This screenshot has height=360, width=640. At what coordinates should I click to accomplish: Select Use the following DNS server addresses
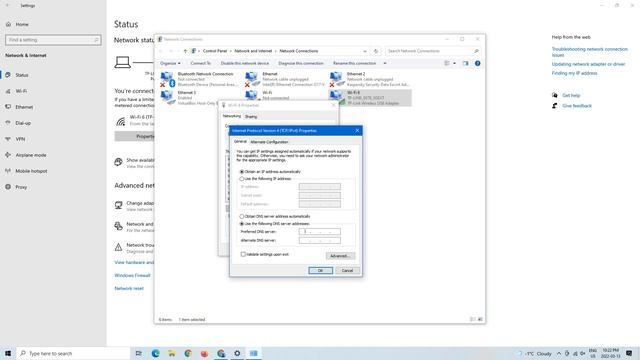tap(242, 224)
